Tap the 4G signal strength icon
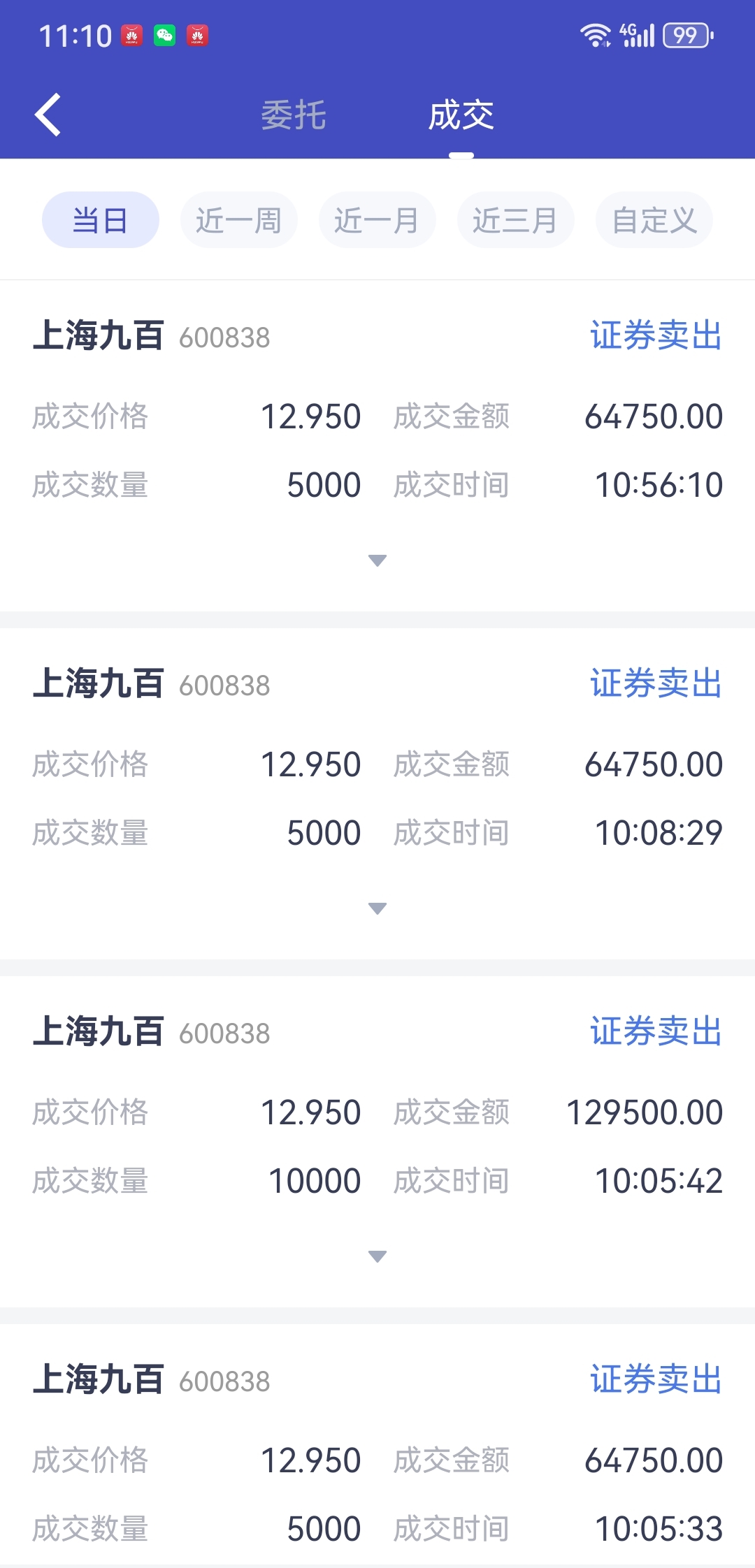Screen dimensions: 755x1568 (637, 35)
